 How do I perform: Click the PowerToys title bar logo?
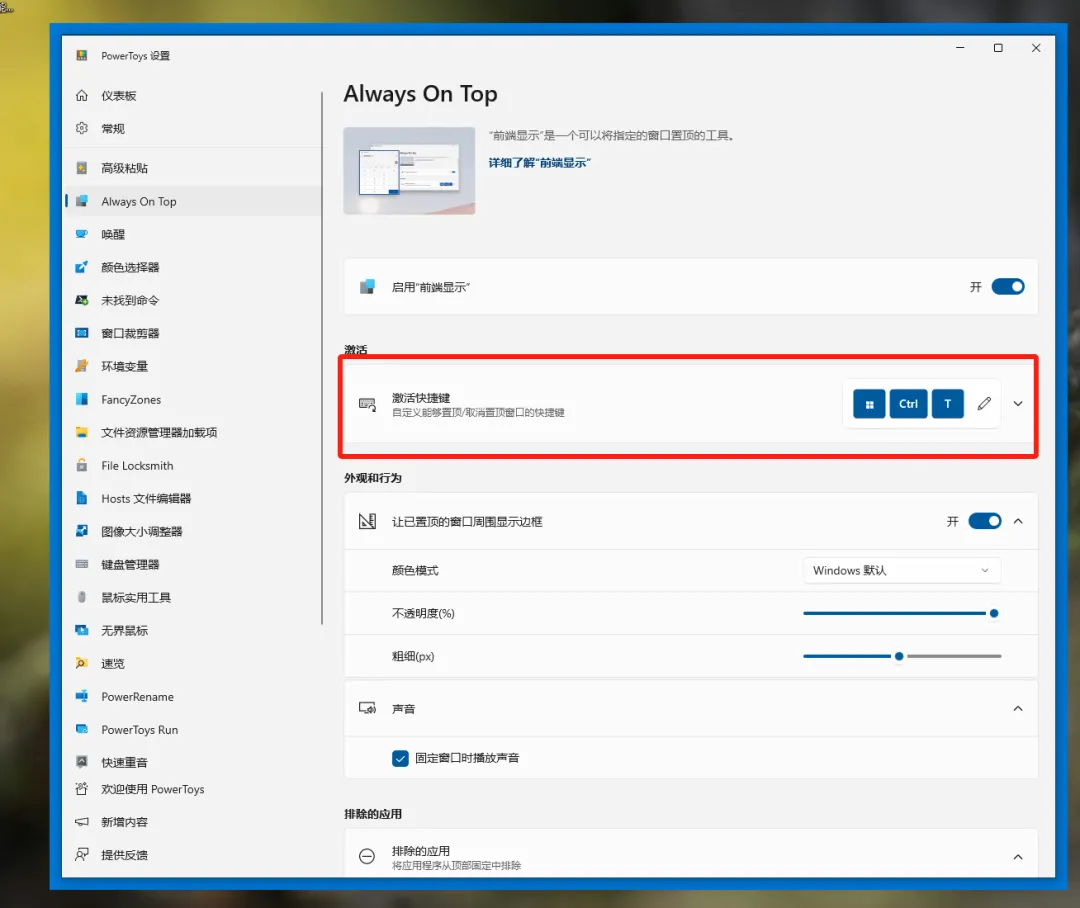point(81,55)
